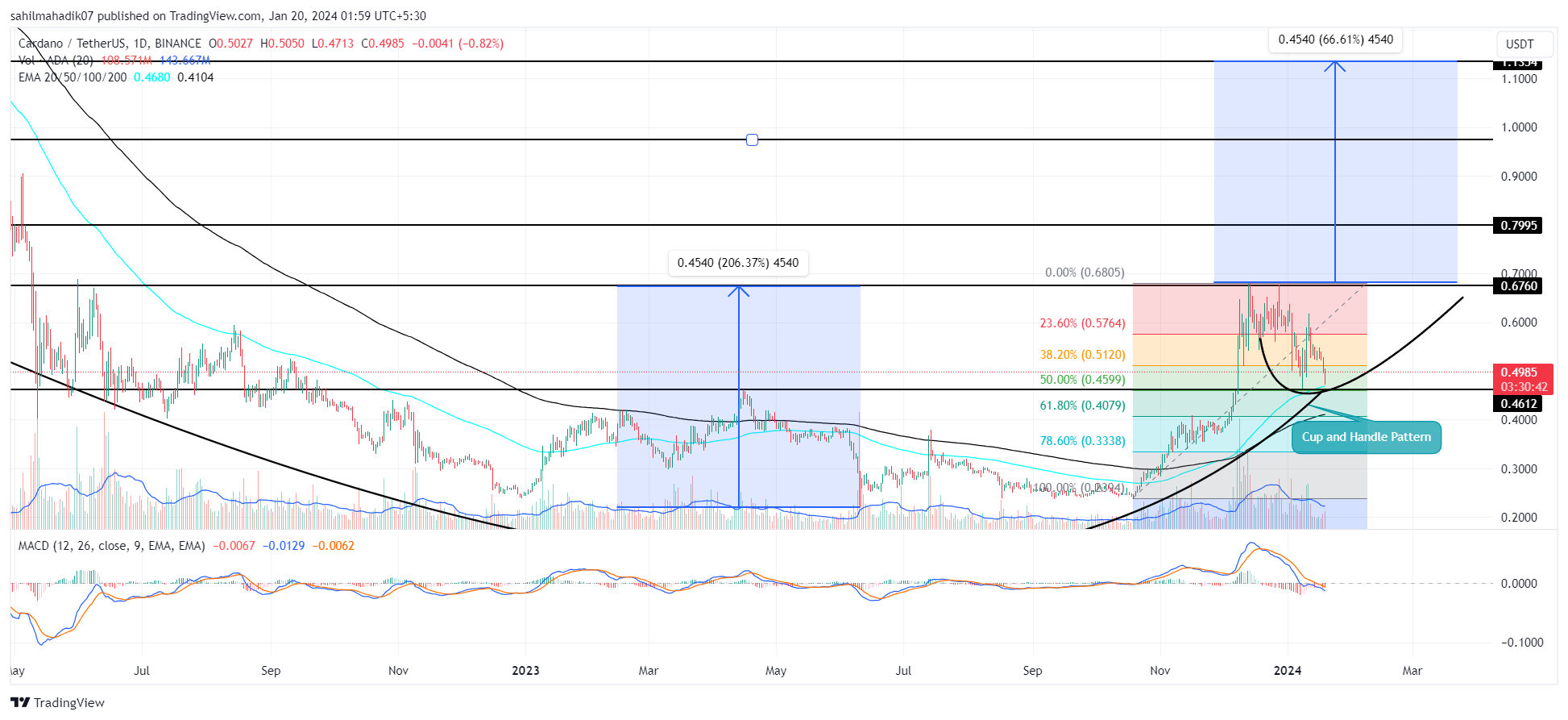The image size is (1568, 720).
Task: Click the 0.2000 price scale tick
Action: 1519,518
